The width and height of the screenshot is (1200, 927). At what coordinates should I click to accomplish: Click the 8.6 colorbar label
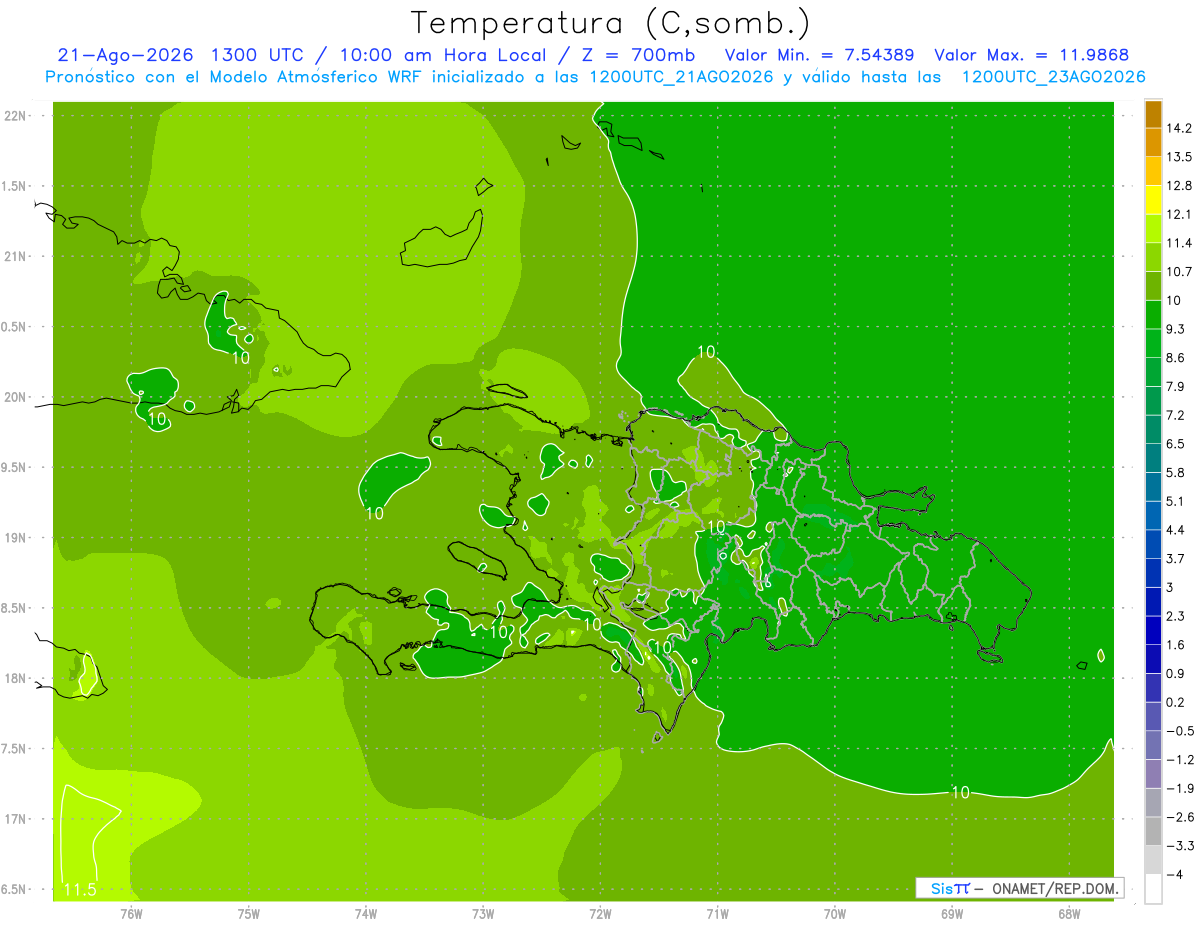tap(1175, 358)
